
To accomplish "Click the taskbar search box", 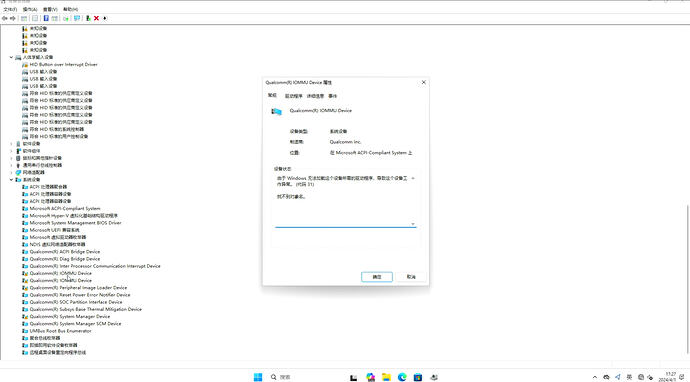I will click(x=281, y=377).
